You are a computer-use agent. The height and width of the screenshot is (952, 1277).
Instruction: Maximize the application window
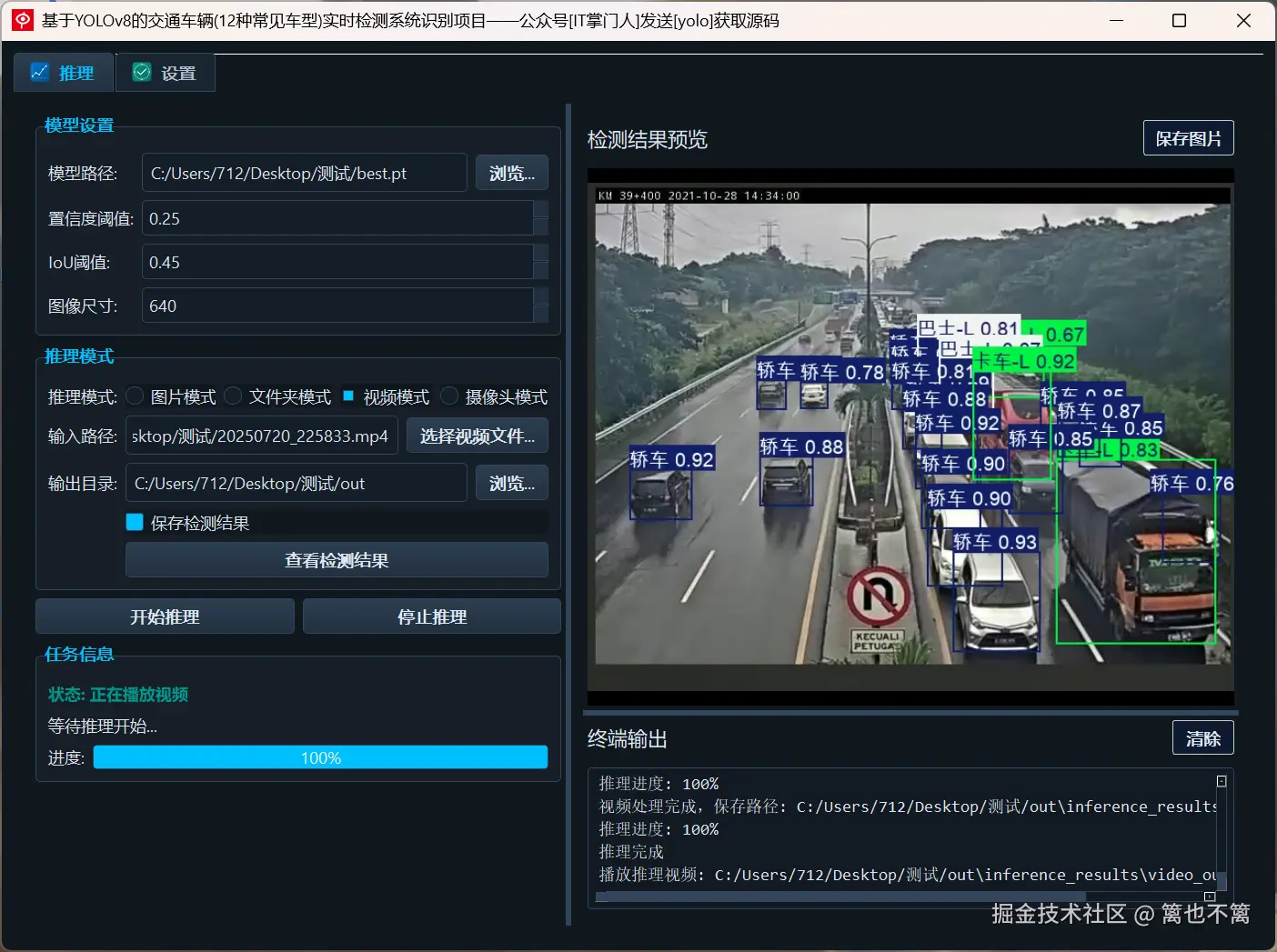(x=1179, y=20)
